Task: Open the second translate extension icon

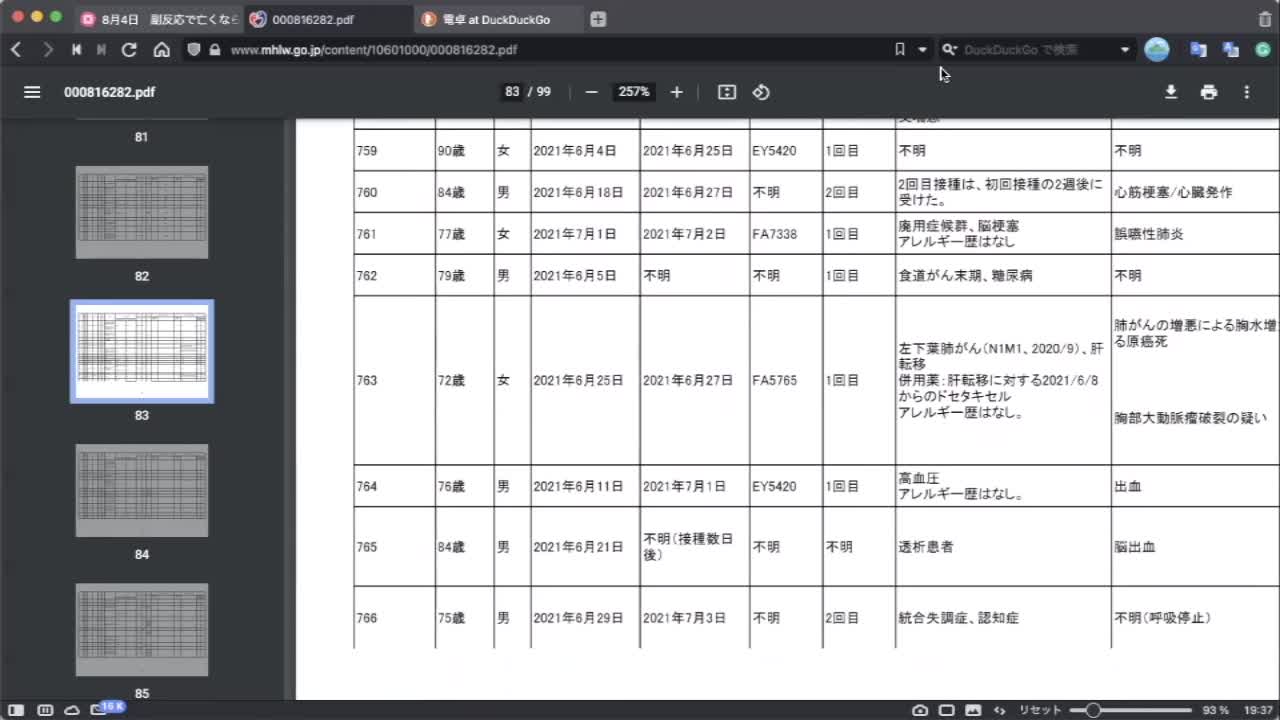Action: [1231, 49]
